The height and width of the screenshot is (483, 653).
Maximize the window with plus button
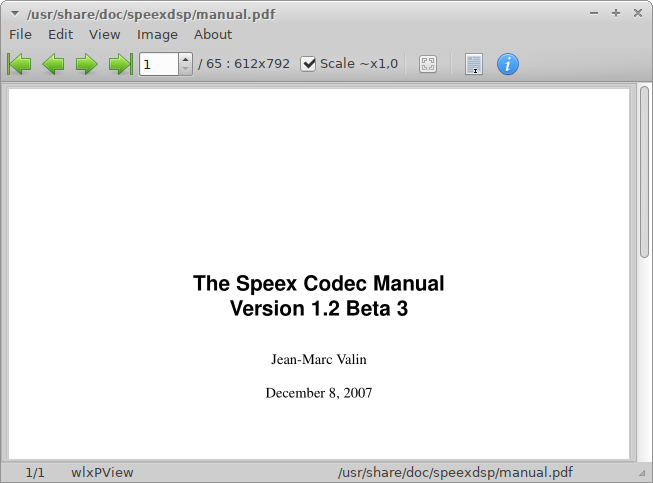click(616, 13)
